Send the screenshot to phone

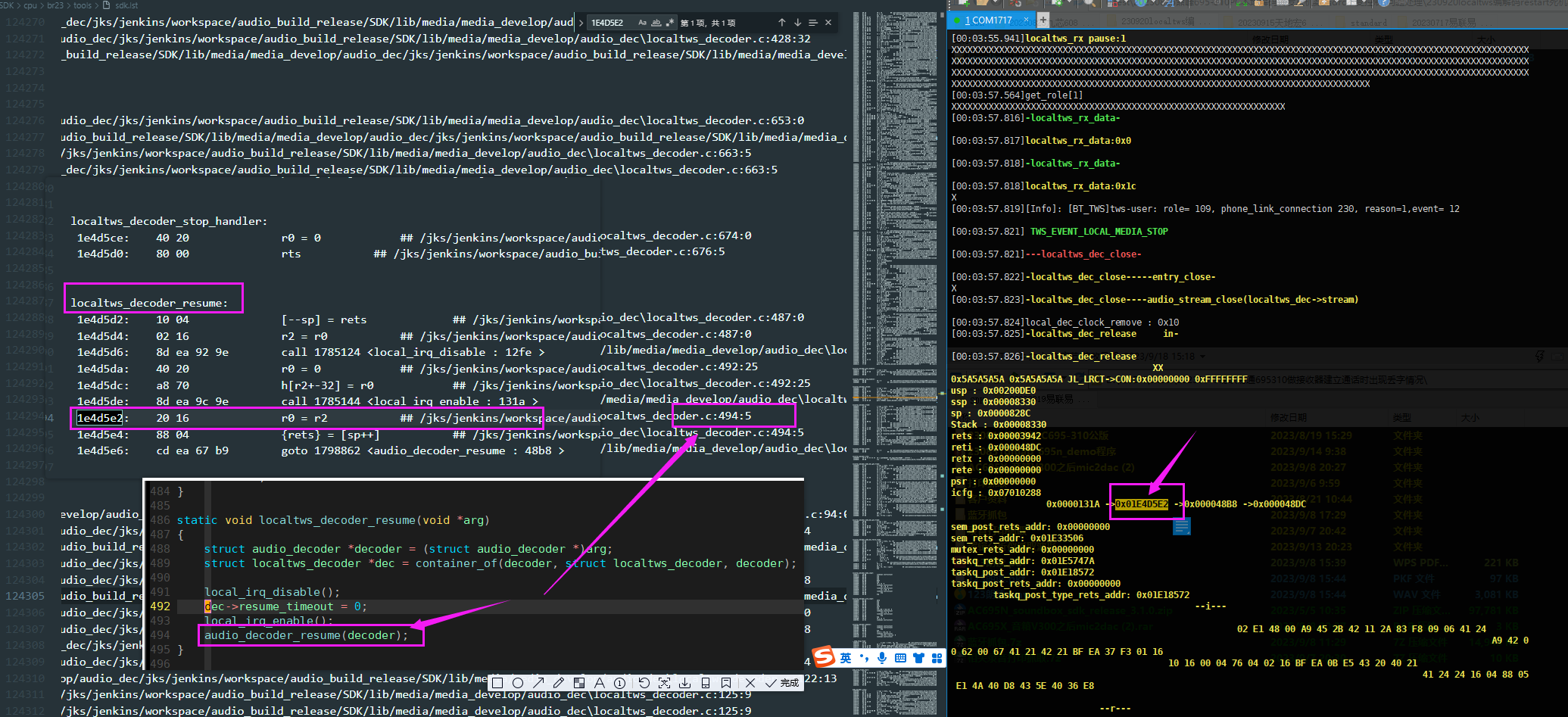pos(705,683)
